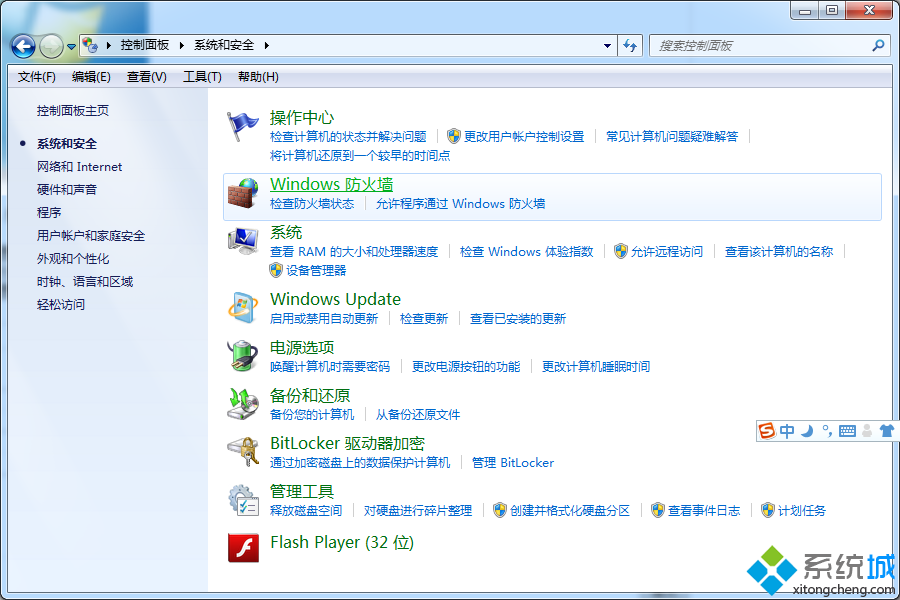Image resolution: width=900 pixels, height=600 pixels.
Task: Click the Windows Update icon
Action: (243, 306)
